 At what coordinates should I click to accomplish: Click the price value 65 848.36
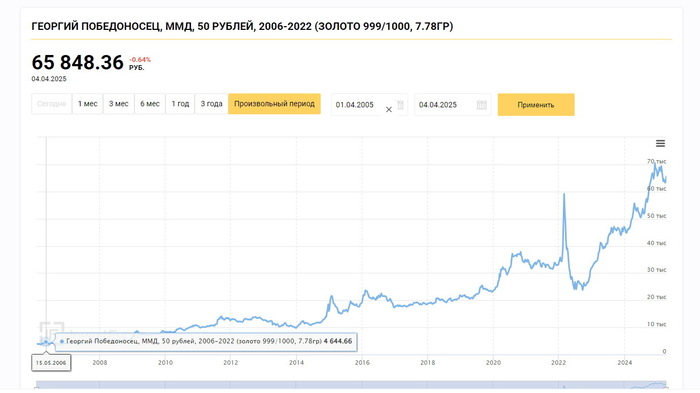77,63
